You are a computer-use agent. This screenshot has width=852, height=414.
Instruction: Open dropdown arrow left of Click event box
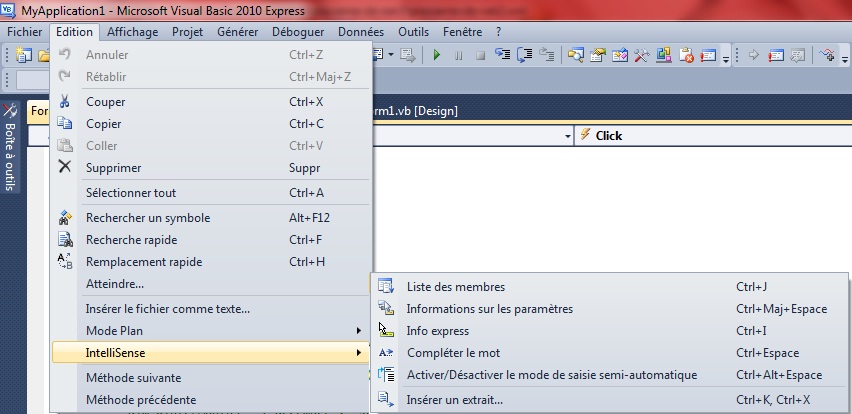(x=568, y=136)
